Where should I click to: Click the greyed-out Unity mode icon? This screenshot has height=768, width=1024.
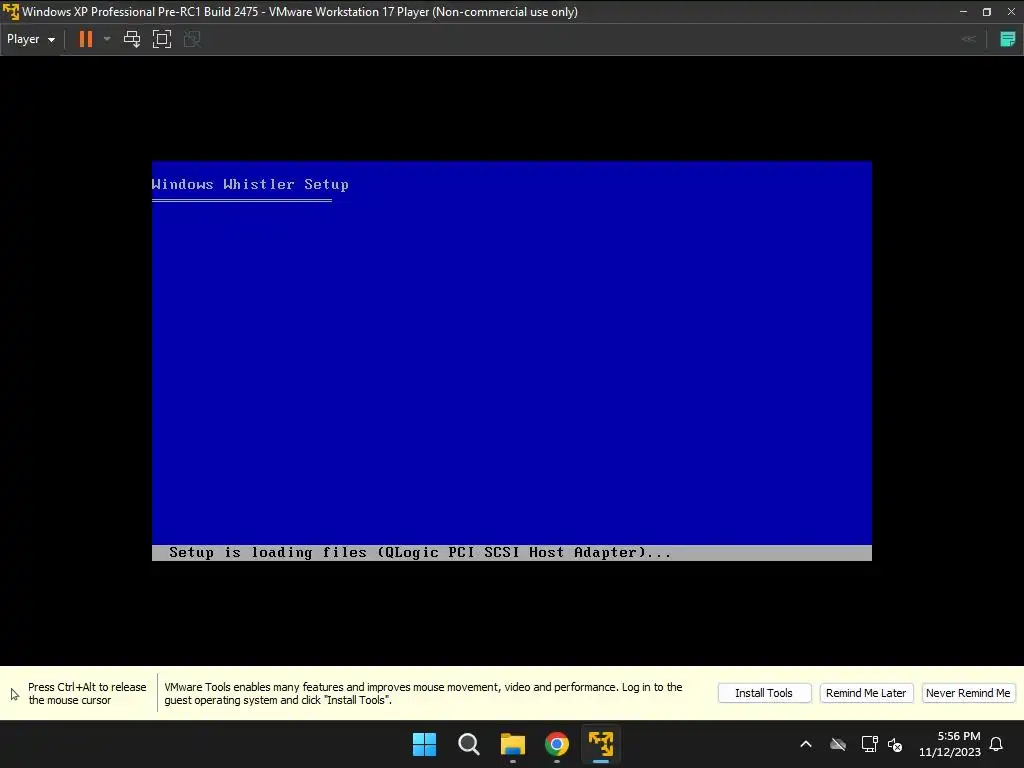192,39
